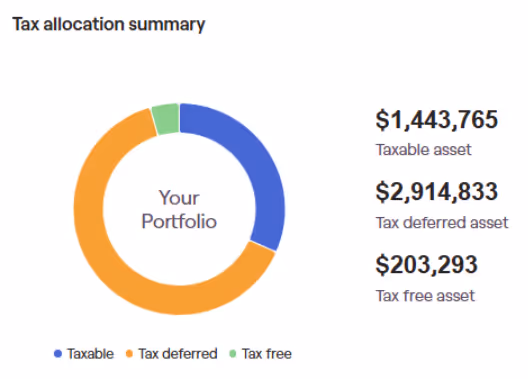Click the Taxable asset caption

coord(424,150)
